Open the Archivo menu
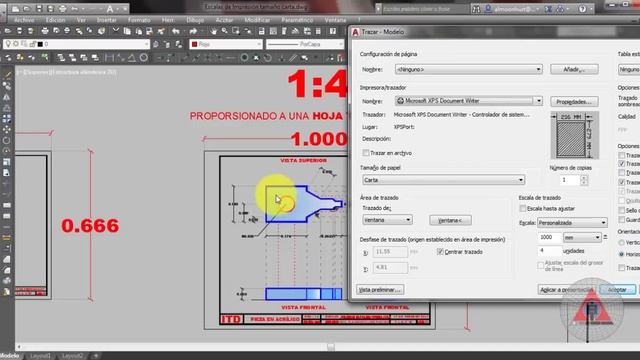The image size is (640, 360). [x=24, y=20]
